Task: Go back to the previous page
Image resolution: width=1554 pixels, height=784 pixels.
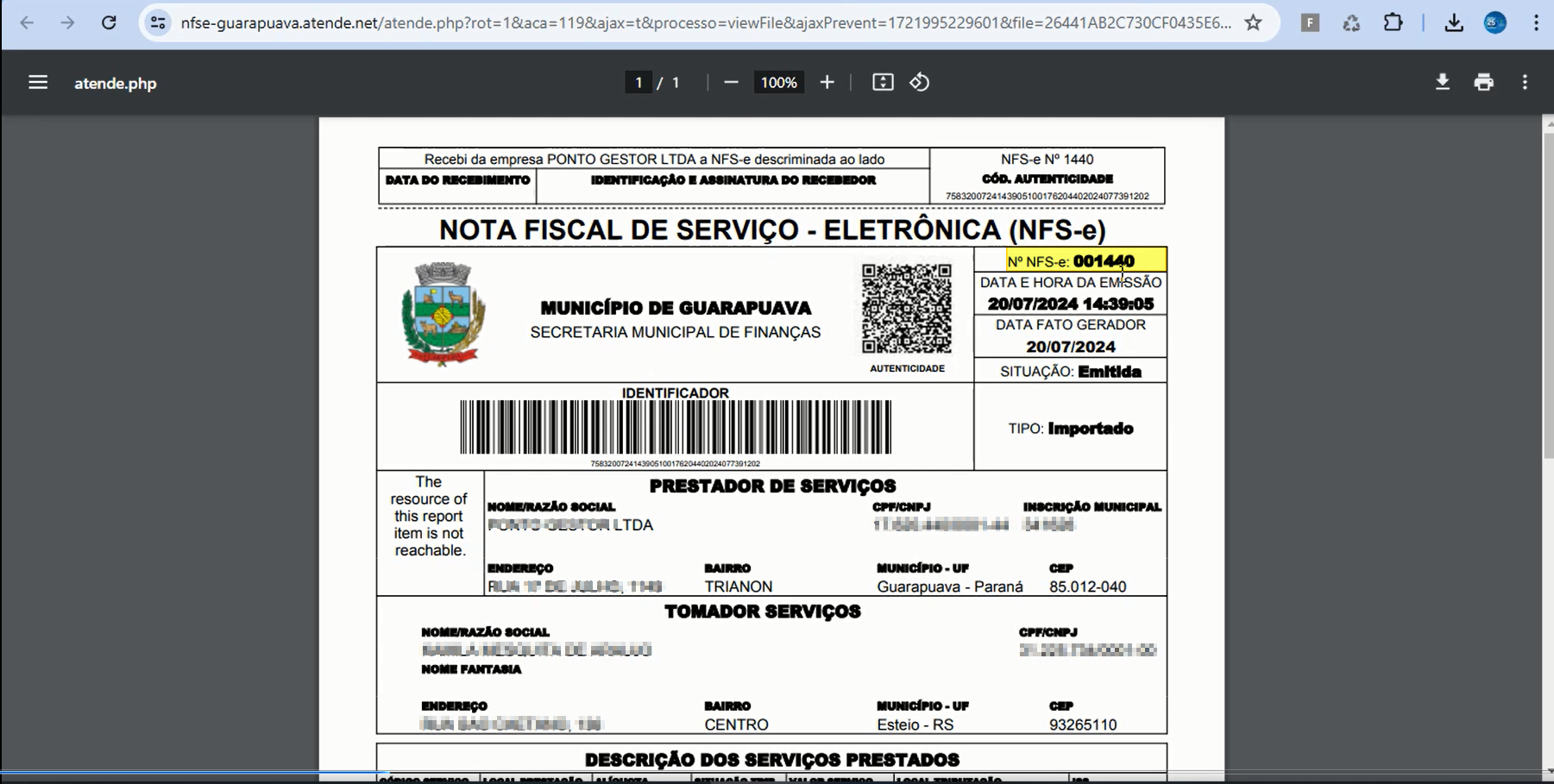Action: click(27, 23)
